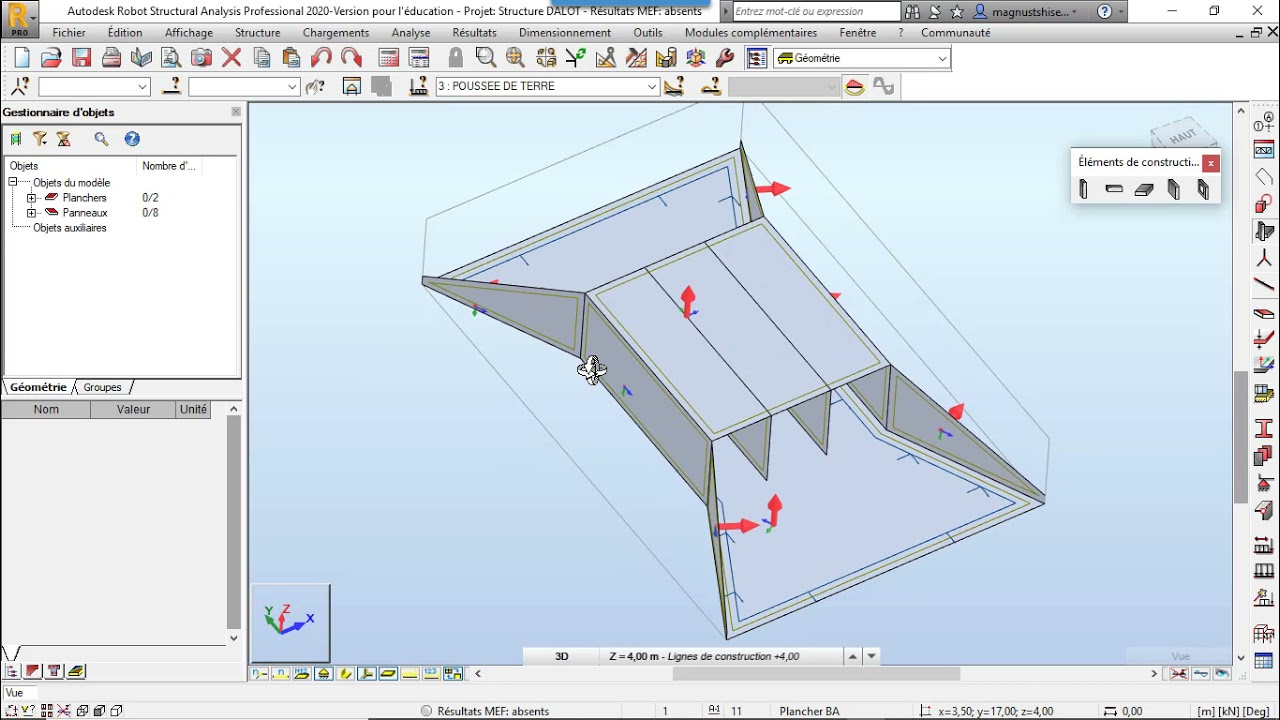1280x720 pixels.
Task: Click the down arrow beside construction lines level
Action: [872, 657]
